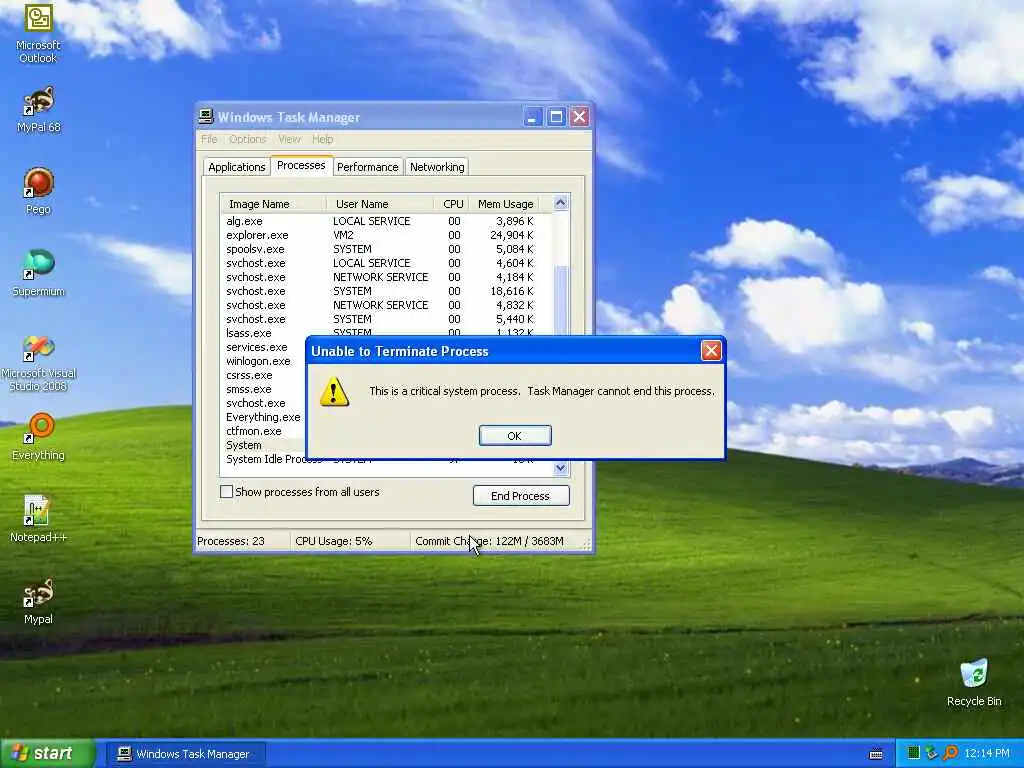Select the svchost.exe row using 4,604 K
Viewport: 1024px width, 768px height.
(x=387, y=263)
